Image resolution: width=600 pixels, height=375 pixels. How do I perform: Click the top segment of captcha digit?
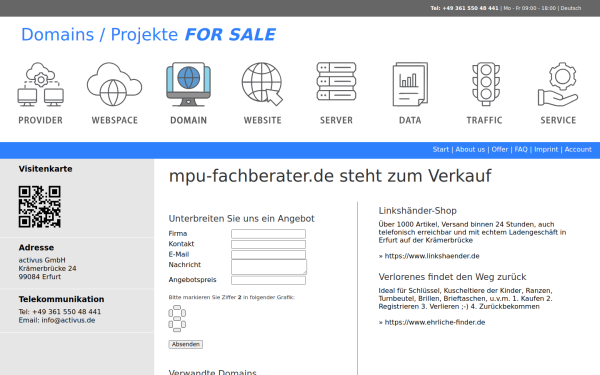pyautogui.click(x=177, y=307)
